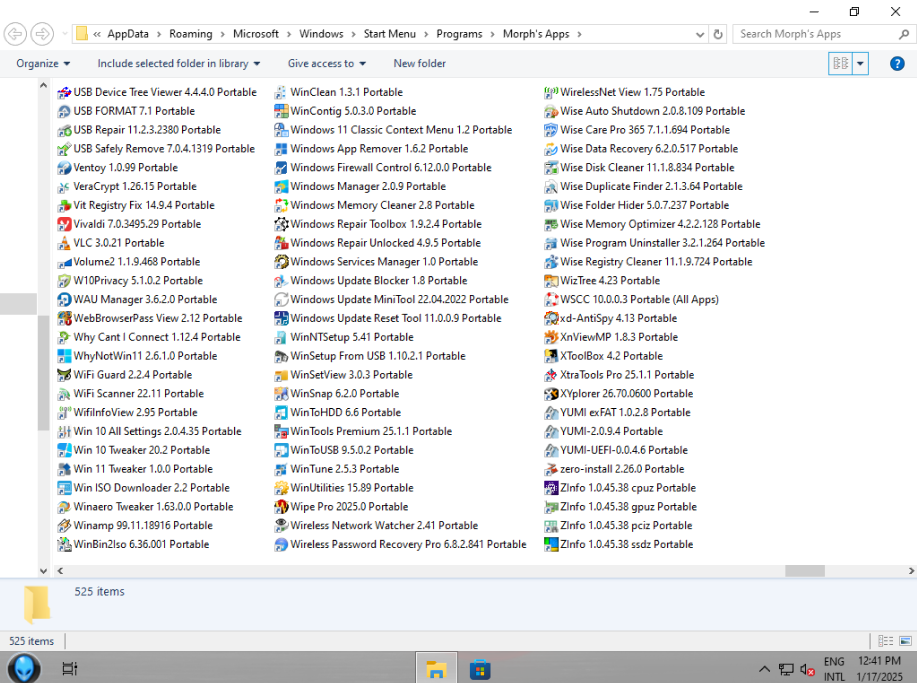Click the XnViewMP 1.8.3 Portable icon
917x683 pixels.
tap(551, 337)
